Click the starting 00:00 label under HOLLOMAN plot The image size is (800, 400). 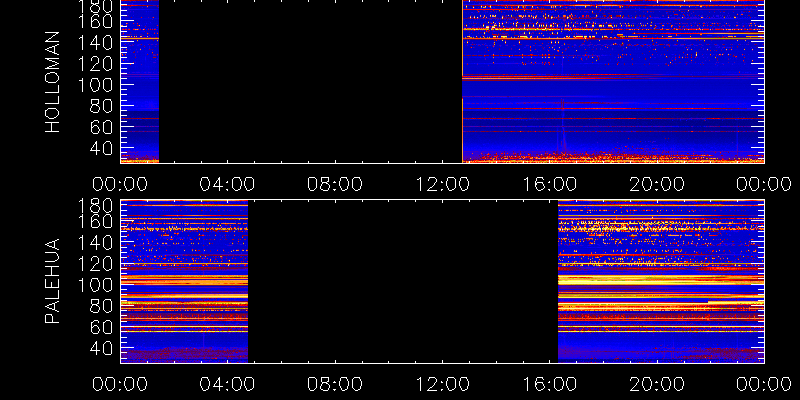click(120, 184)
